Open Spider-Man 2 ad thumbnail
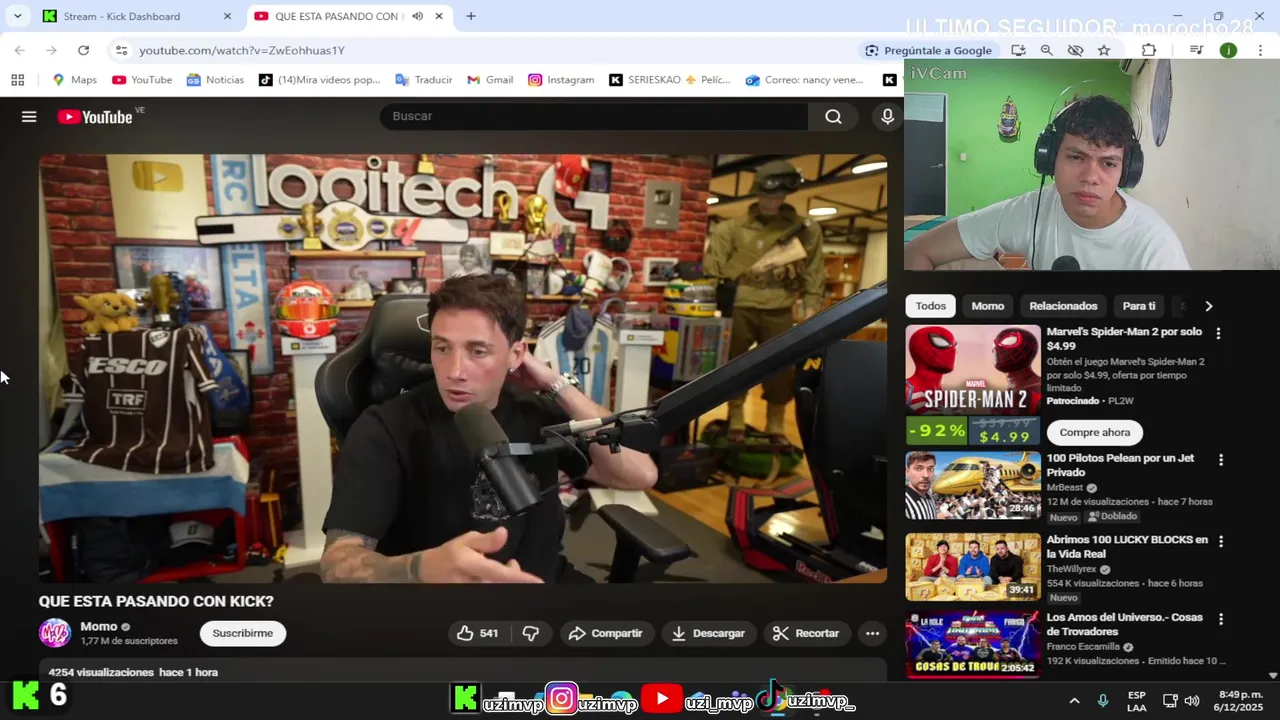This screenshot has height=720, width=1280. 973,371
